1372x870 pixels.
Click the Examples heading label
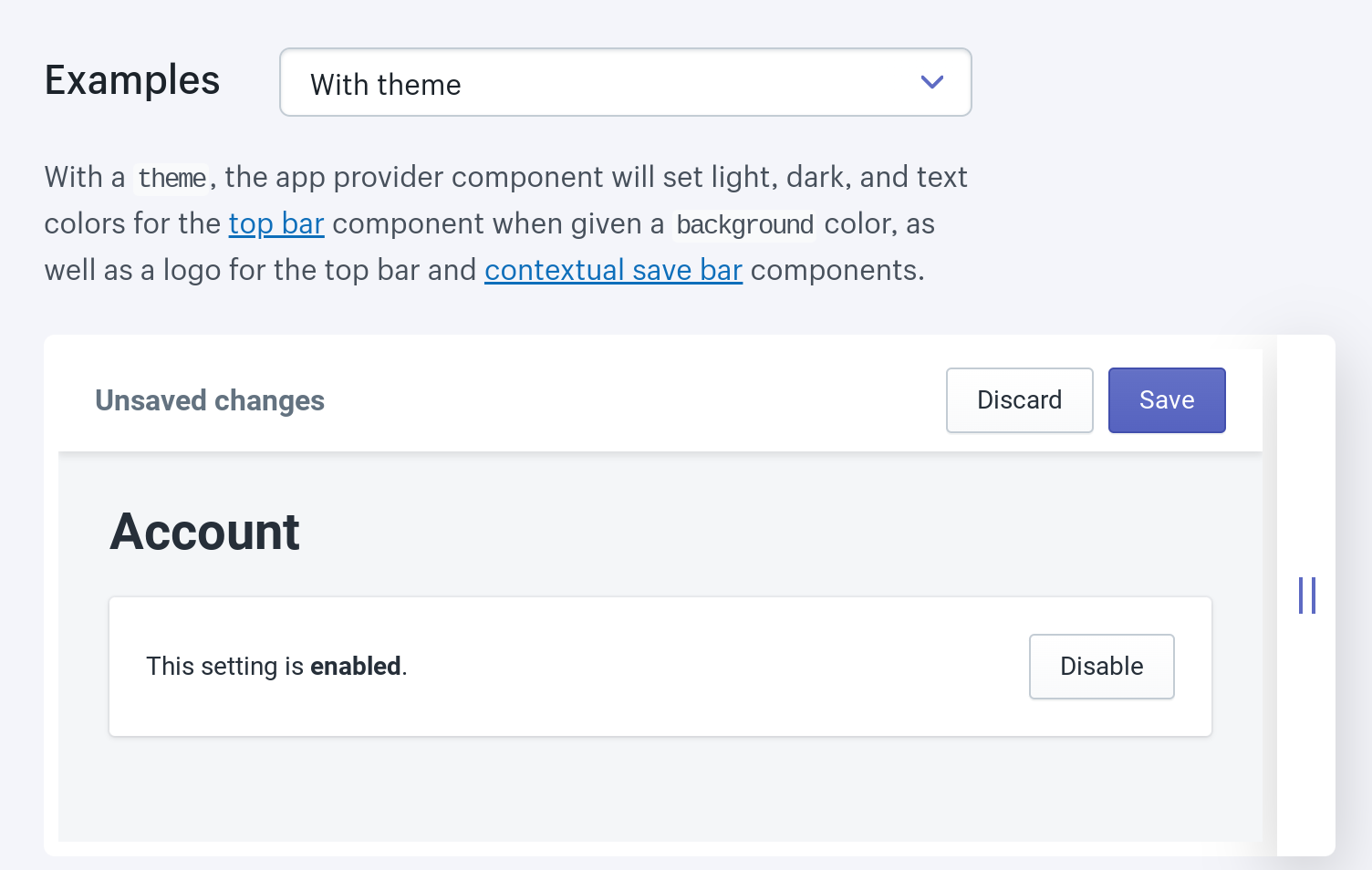[131, 80]
